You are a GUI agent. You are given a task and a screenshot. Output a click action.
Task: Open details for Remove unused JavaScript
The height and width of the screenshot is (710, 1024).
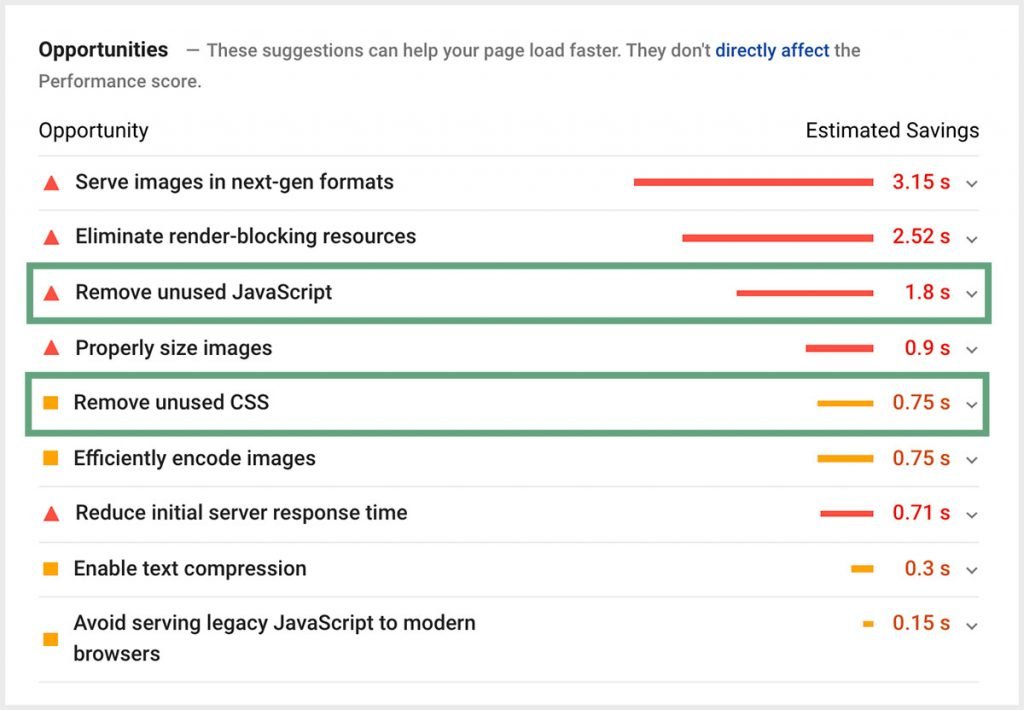(970, 294)
